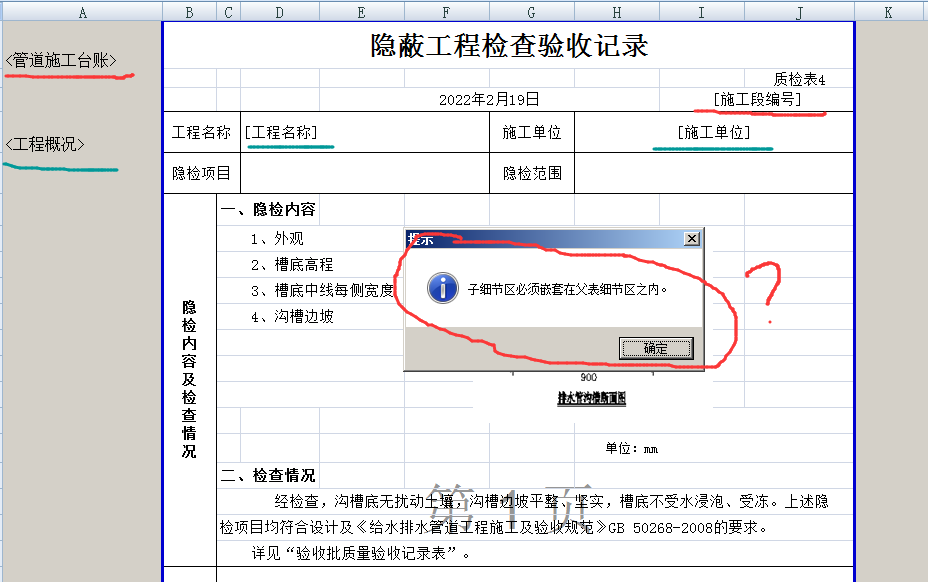Click the 排水管沟槽断面图 diagram caption
Viewport: 928px width, 582px height.
tap(591, 398)
